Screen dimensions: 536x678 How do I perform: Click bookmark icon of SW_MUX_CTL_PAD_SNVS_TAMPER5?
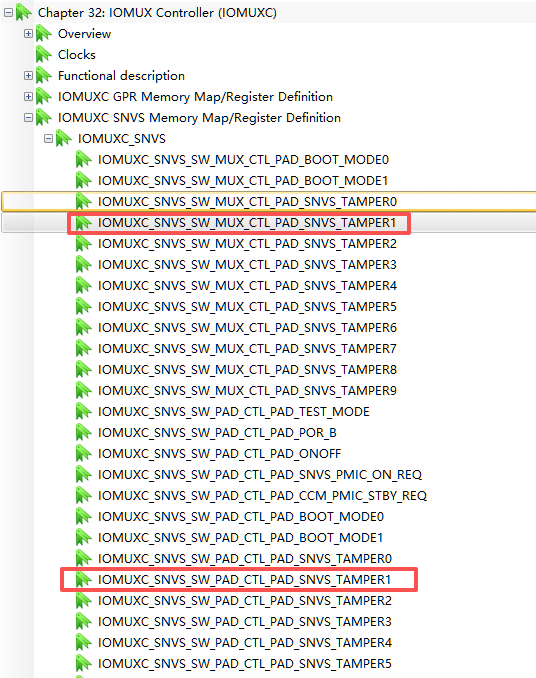[x=83, y=307]
